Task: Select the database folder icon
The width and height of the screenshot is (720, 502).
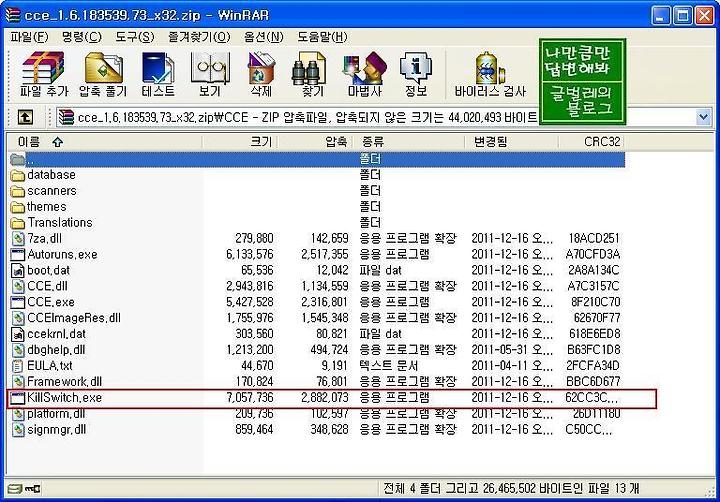Action: click(x=17, y=175)
